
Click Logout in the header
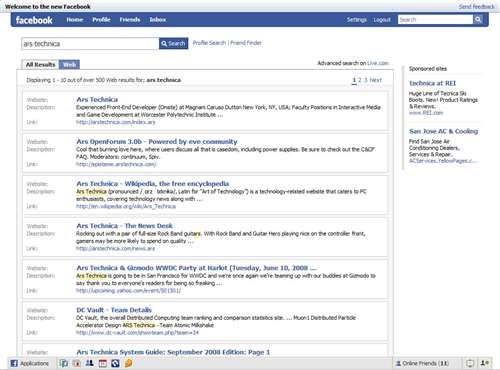382,20
